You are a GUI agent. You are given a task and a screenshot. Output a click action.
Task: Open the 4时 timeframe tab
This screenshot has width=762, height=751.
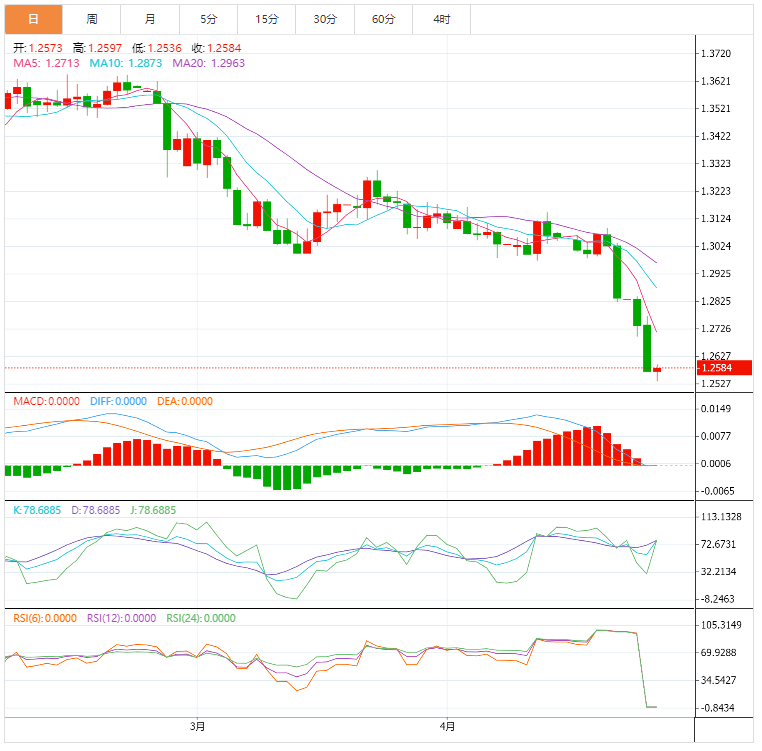click(442, 19)
